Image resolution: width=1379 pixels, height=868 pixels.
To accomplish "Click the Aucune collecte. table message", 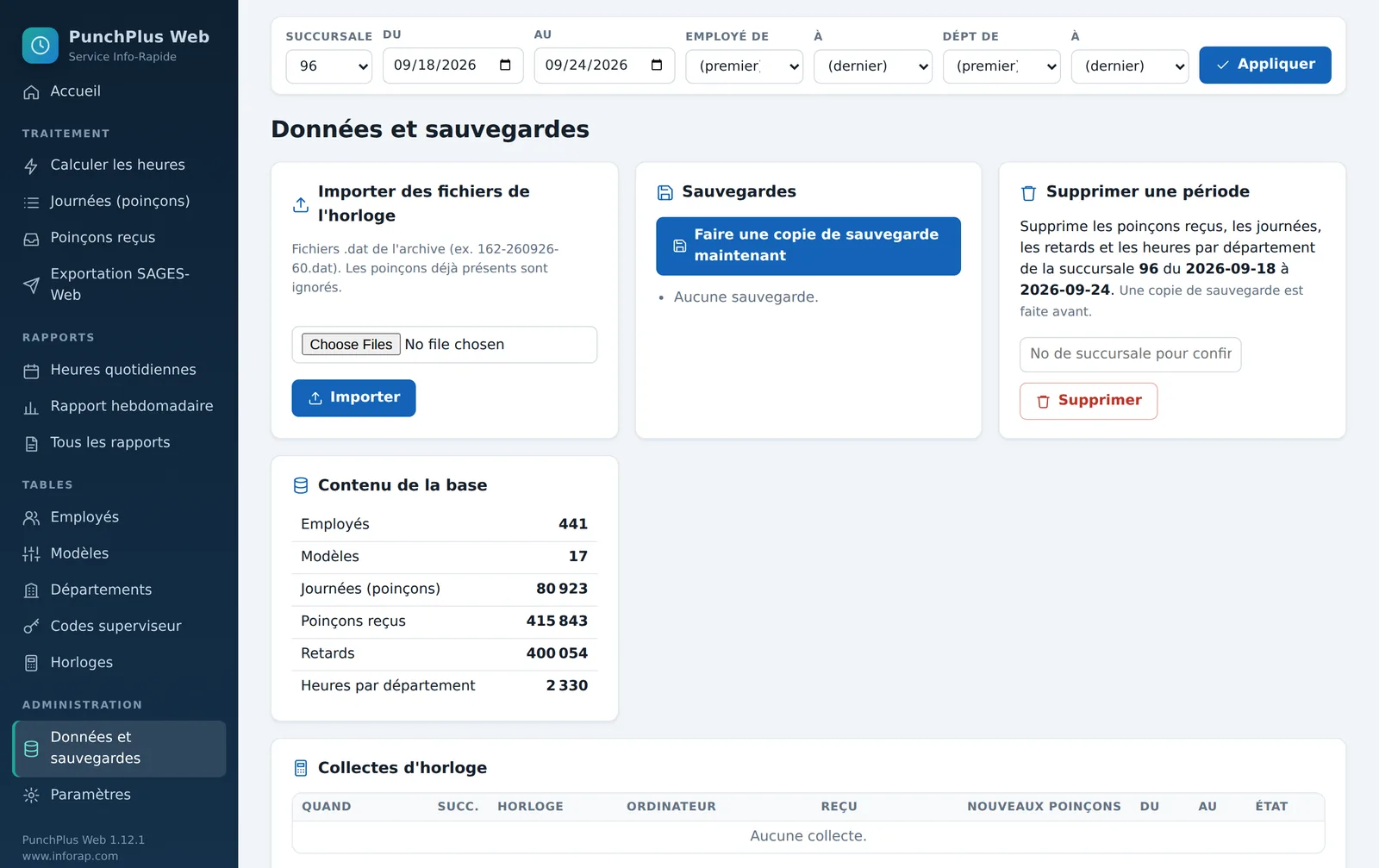I will point(808,836).
